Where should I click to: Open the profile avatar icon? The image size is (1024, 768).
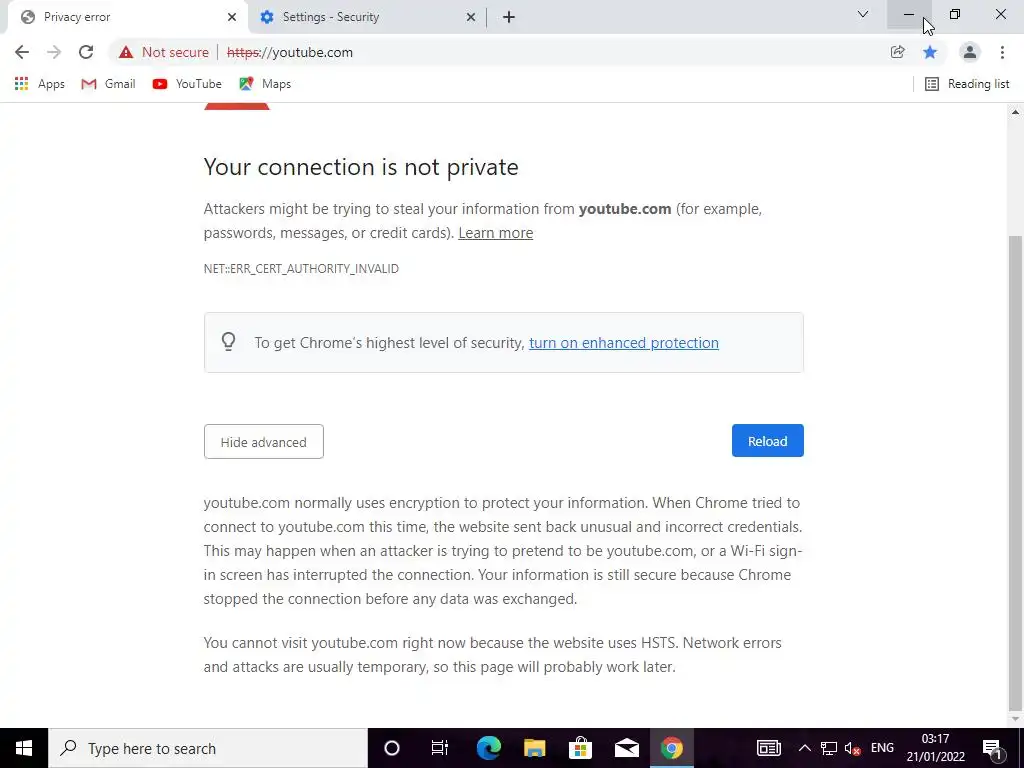970,52
